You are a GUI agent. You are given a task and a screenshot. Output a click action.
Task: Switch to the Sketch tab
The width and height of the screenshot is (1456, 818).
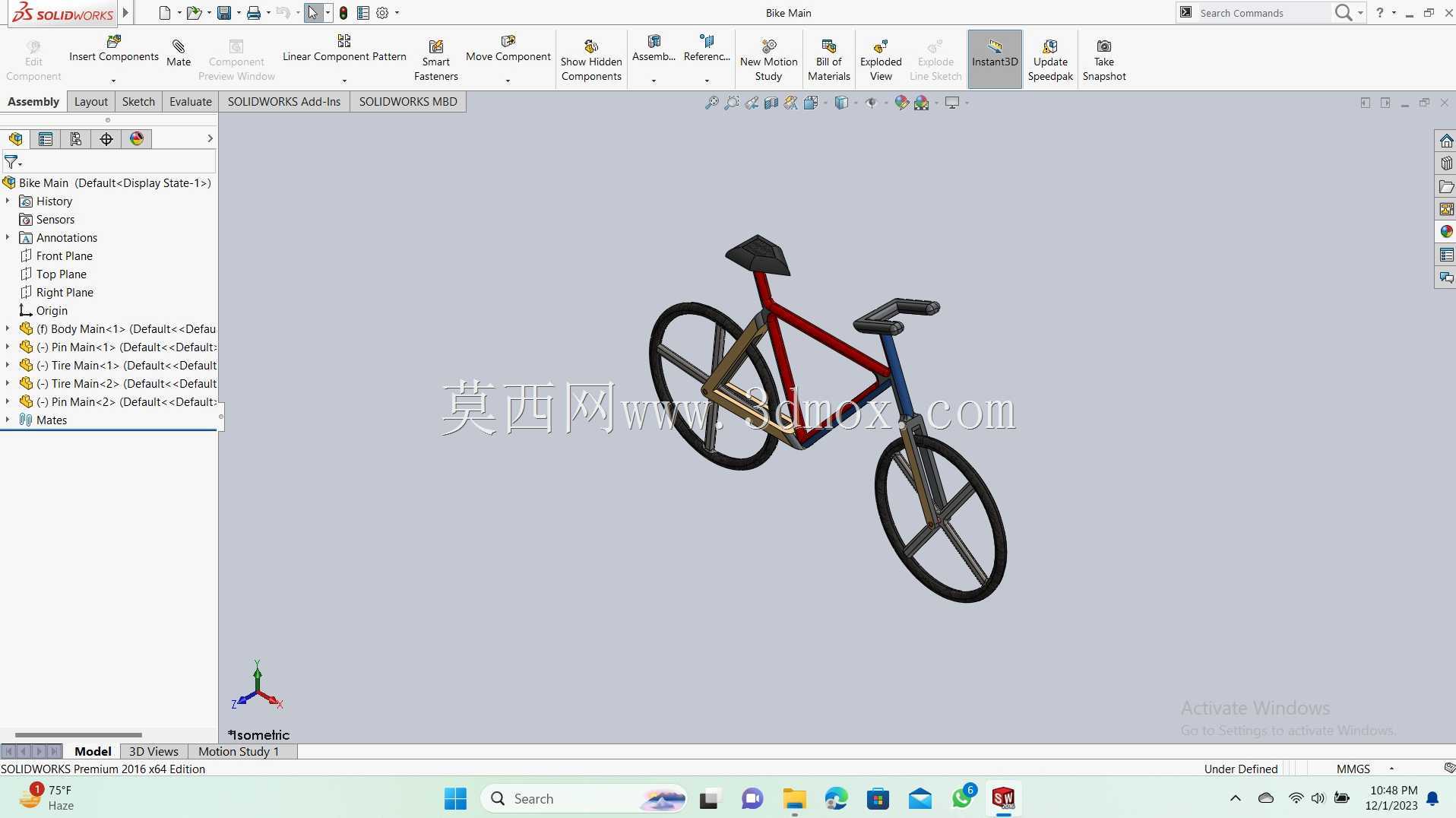[138, 102]
